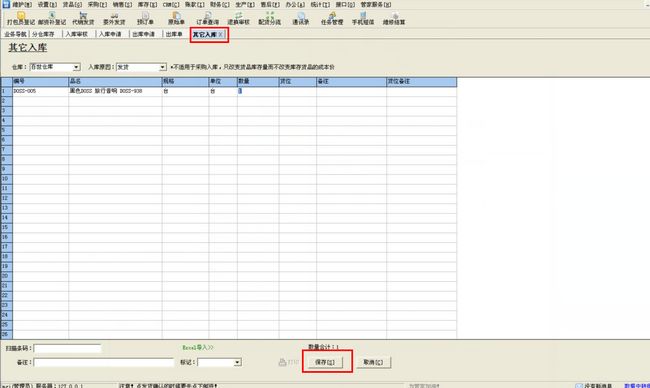Open the 财务 menu
650x388 pixels.
219,5
